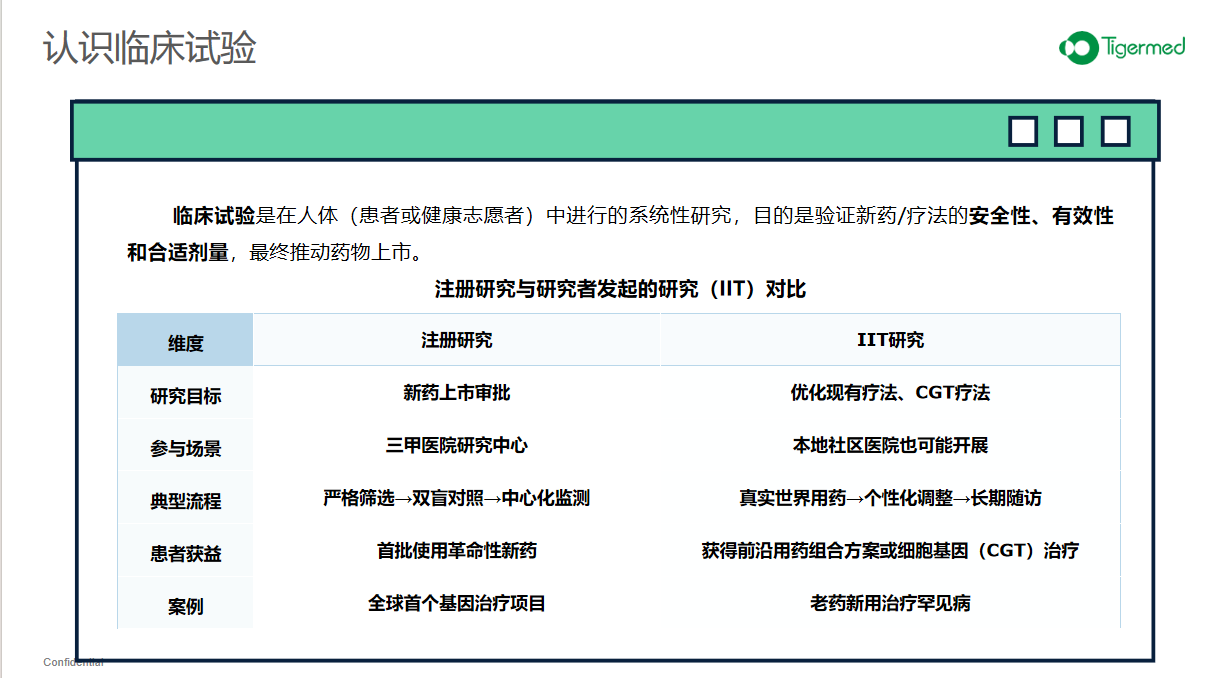1220x678 pixels.
Task: Select the blue 维度 header cell
Action: (x=185, y=343)
